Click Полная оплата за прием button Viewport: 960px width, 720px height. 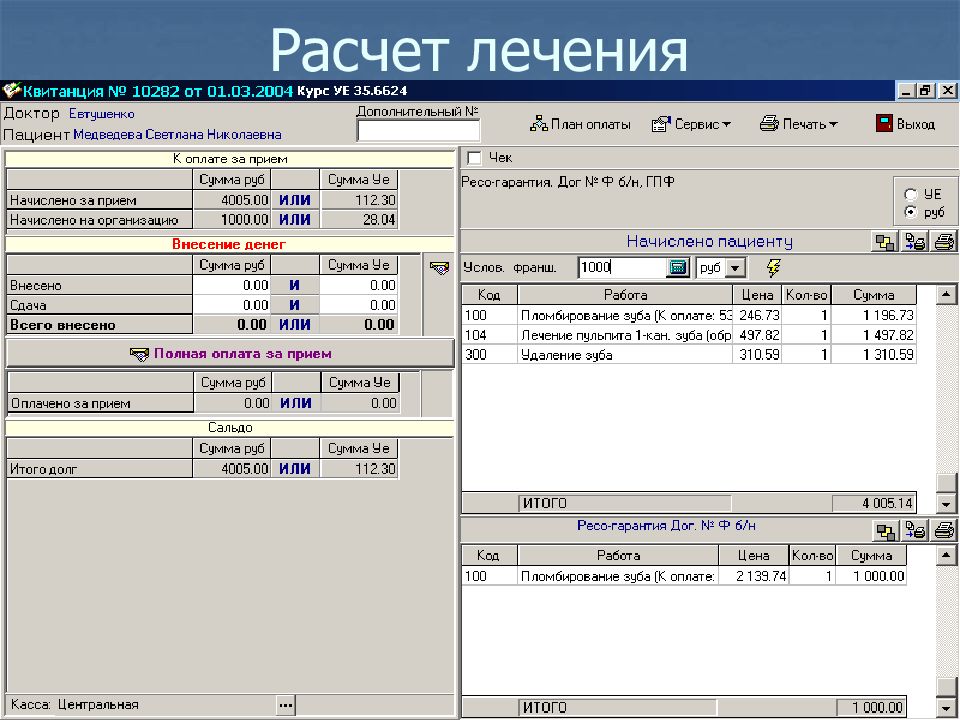tap(230, 354)
